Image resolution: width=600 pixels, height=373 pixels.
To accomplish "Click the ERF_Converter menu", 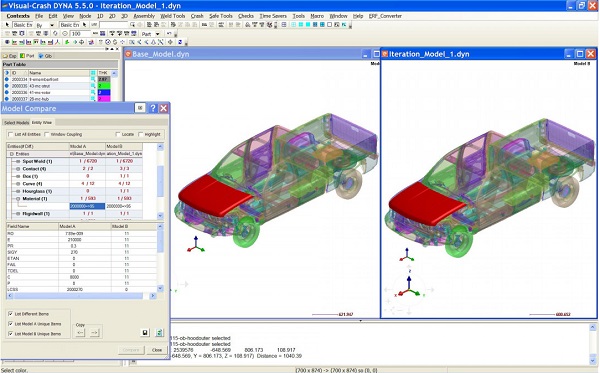I will 385,16.
